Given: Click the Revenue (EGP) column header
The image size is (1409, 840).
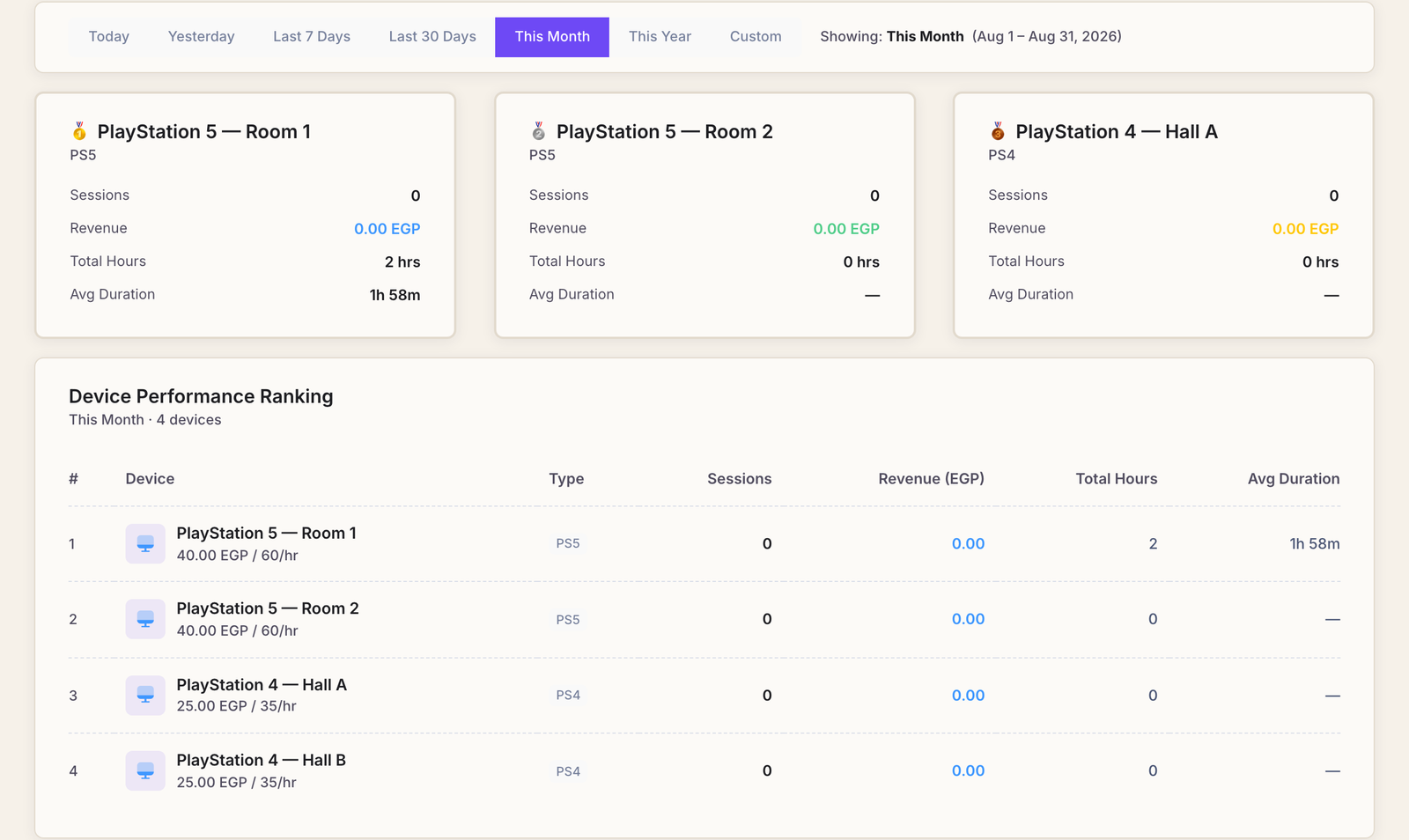Looking at the screenshot, I should [931, 479].
